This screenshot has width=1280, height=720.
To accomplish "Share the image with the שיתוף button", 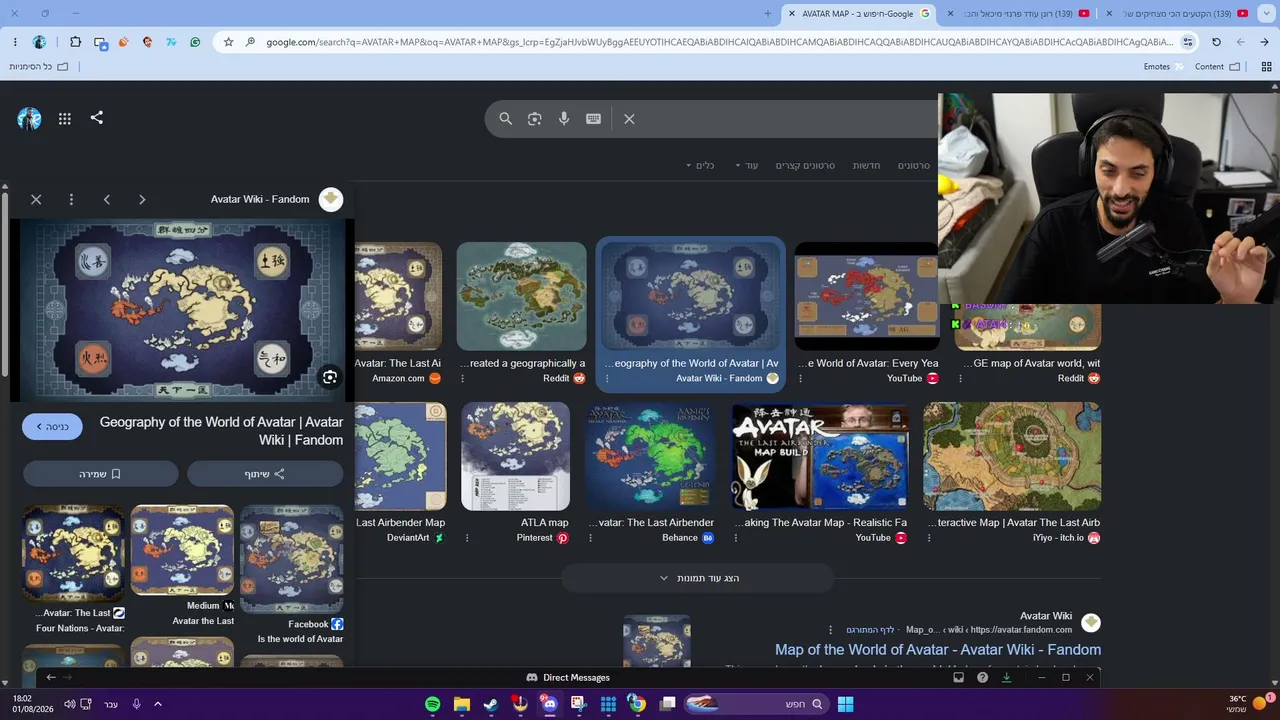I will [x=265, y=474].
